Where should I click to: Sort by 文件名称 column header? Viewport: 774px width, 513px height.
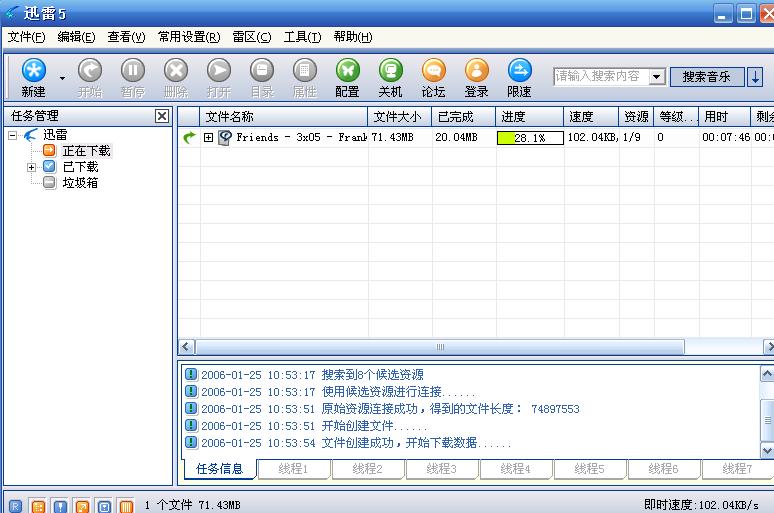click(x=283, y=117)
